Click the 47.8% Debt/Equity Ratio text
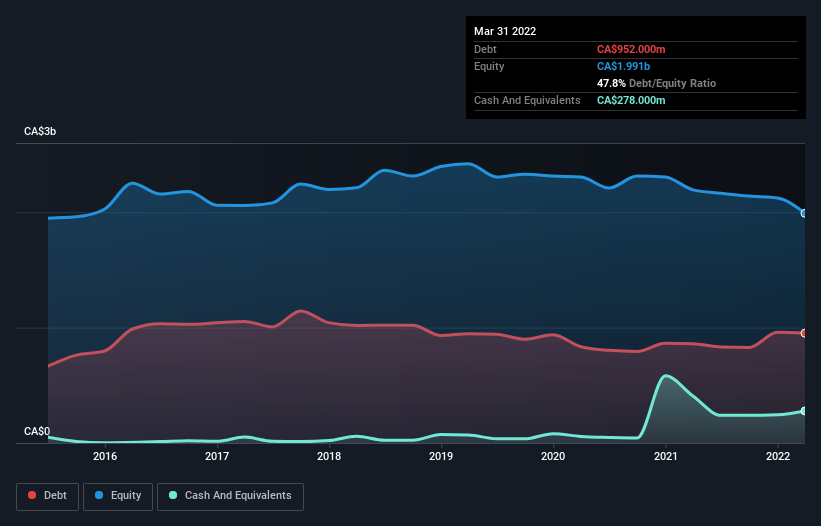Image resolution: width=821 pixels, height=526 pixels. pyautogui.click(x=656, y=83)
